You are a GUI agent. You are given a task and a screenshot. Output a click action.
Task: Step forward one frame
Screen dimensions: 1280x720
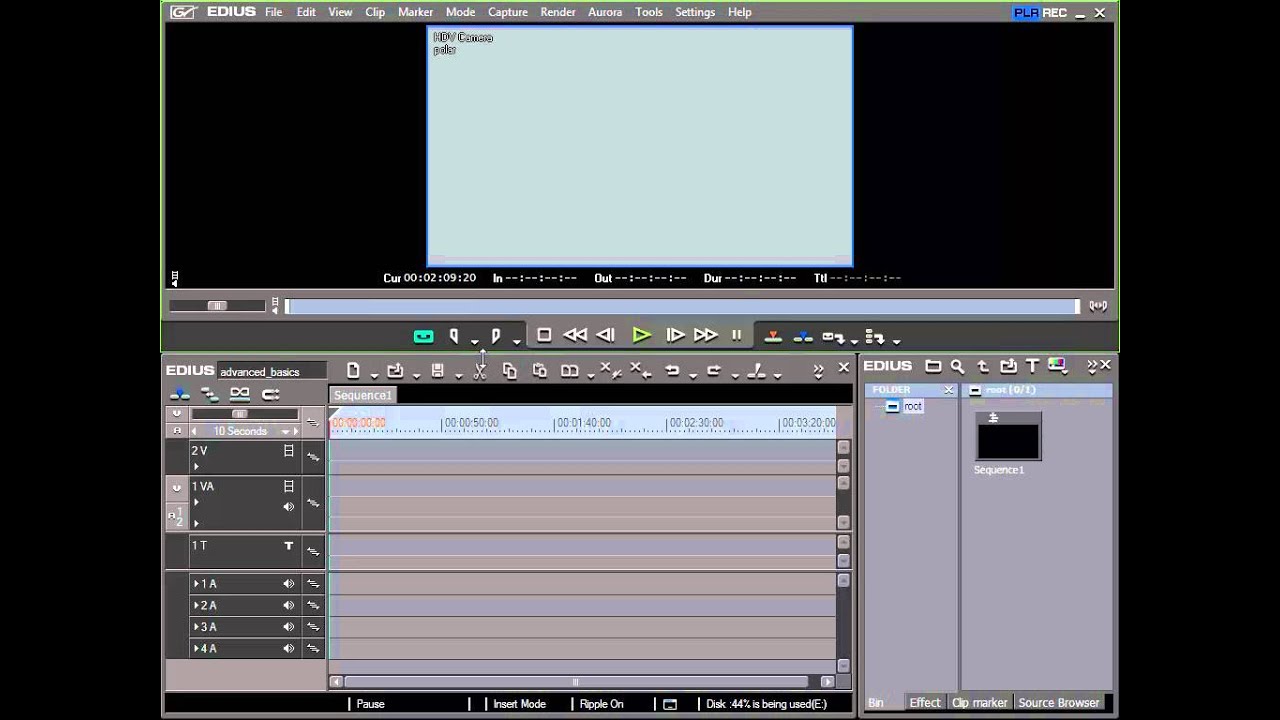[675, 336]
